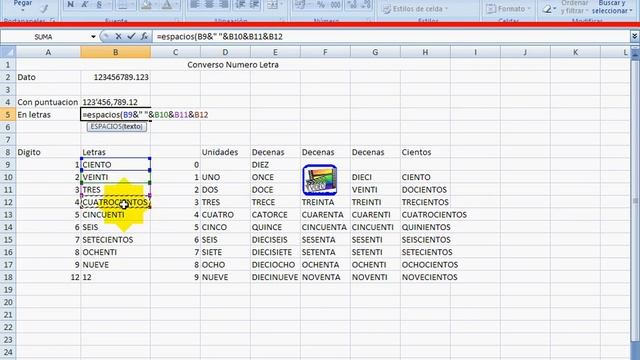Center text horizontally in ribbon

209,4
